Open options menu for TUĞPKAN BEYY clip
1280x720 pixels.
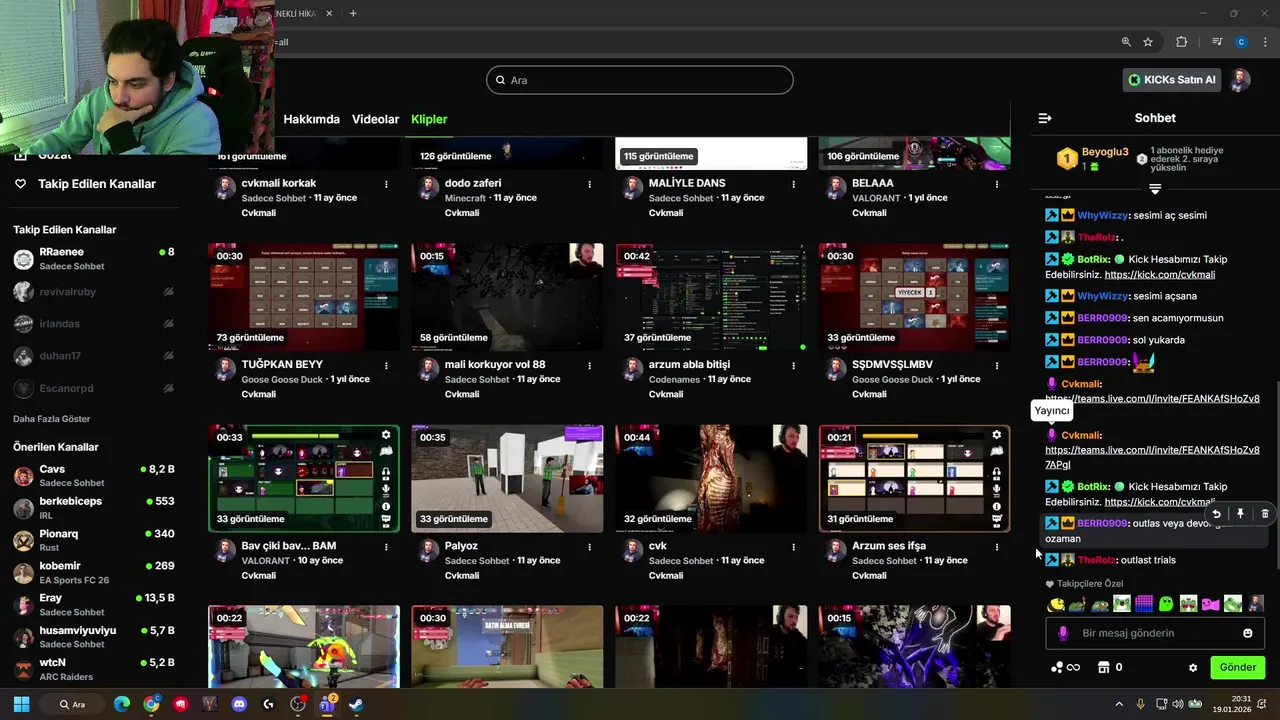pyautogui.click(x=386, y=365)
